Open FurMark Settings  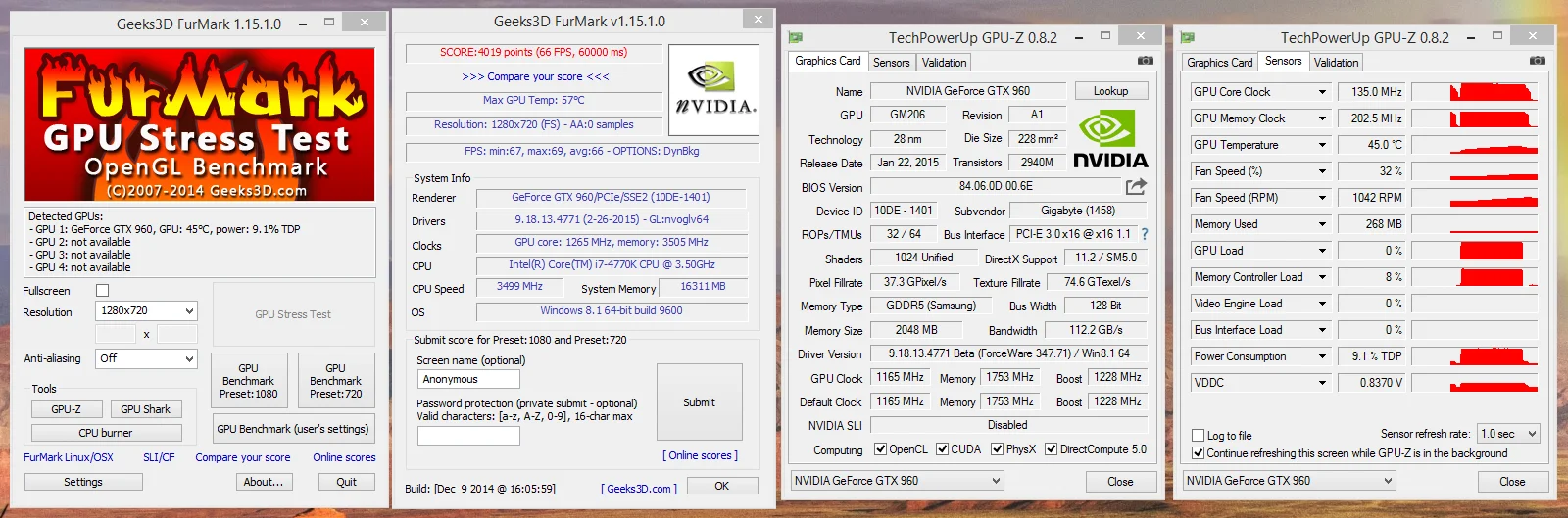click(x=83, y=482)
